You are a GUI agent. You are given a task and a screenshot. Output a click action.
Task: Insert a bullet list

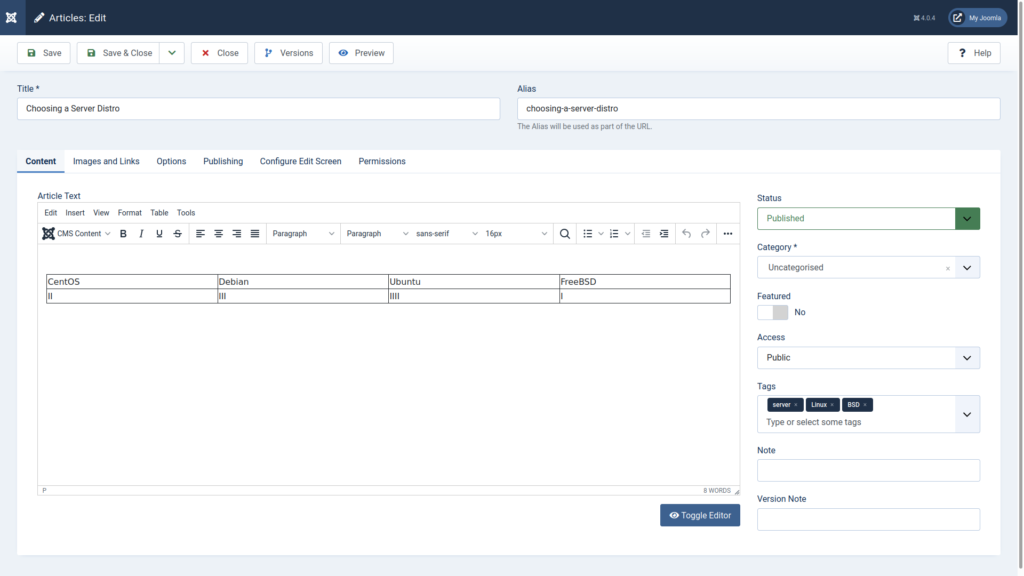pos(588,234)
